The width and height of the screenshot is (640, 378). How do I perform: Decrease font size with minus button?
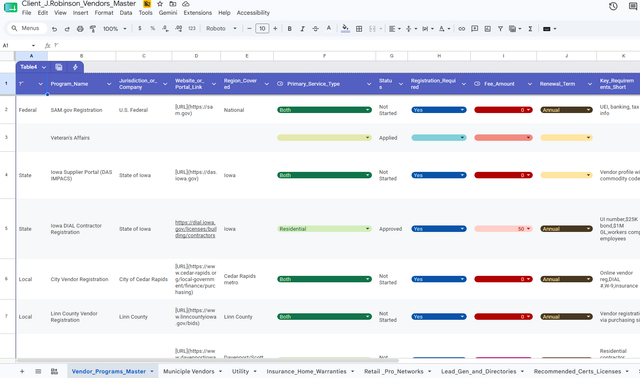249,29
